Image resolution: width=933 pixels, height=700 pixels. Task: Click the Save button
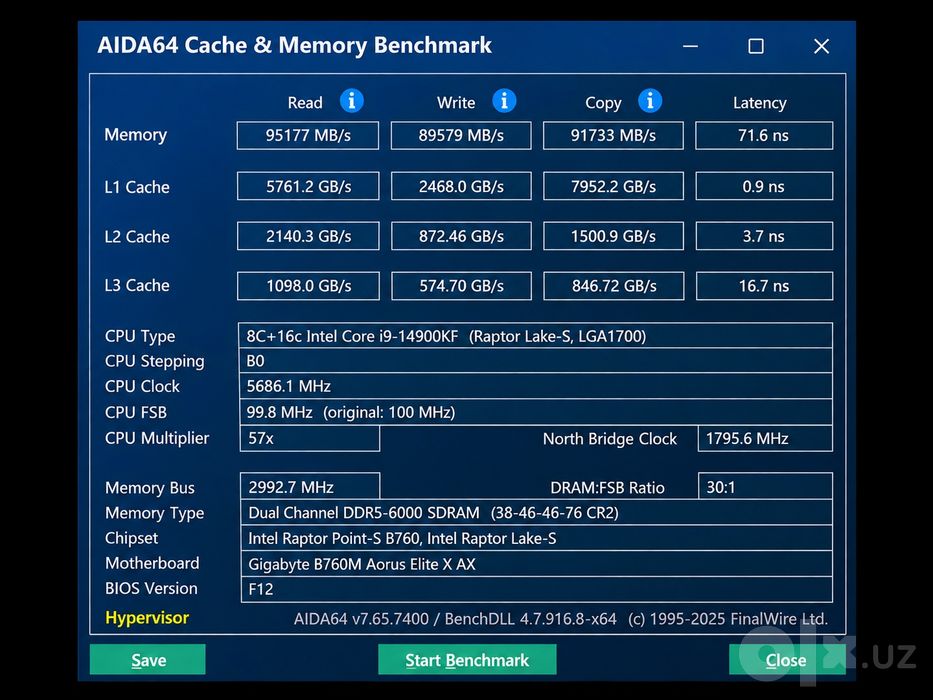(x=148, y=660)
